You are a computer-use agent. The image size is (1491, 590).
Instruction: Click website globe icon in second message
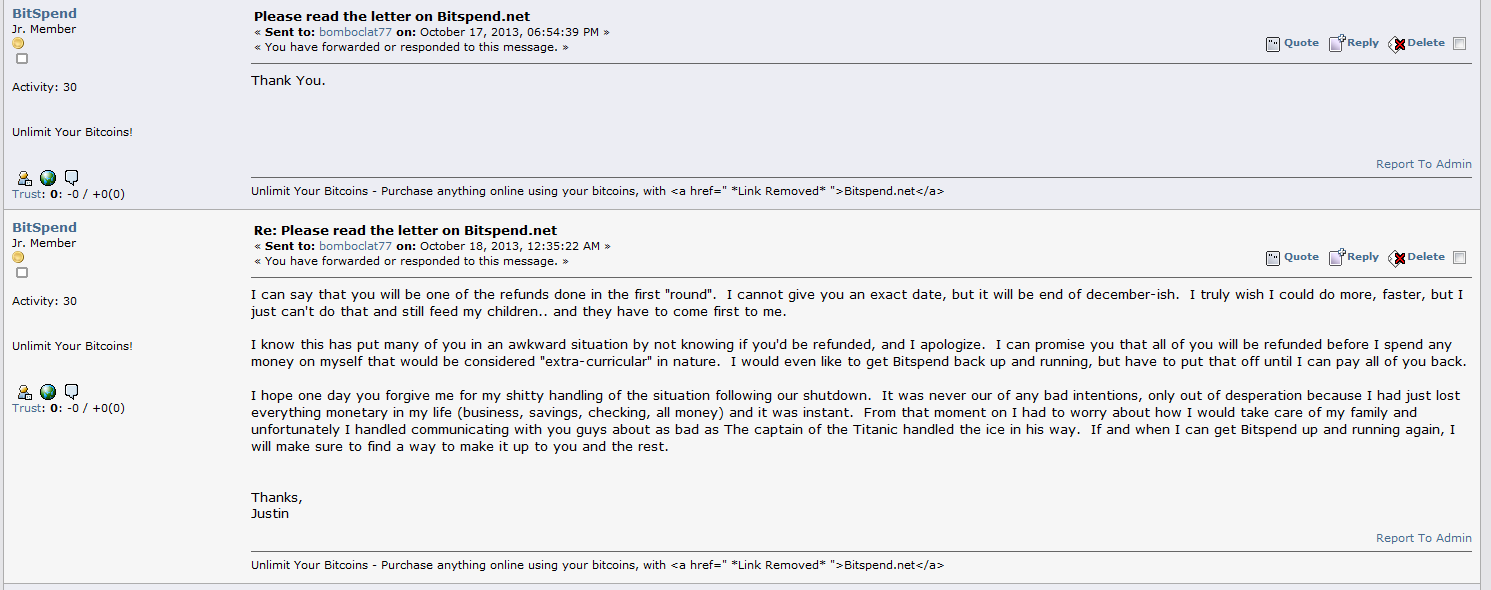(48, 392)
